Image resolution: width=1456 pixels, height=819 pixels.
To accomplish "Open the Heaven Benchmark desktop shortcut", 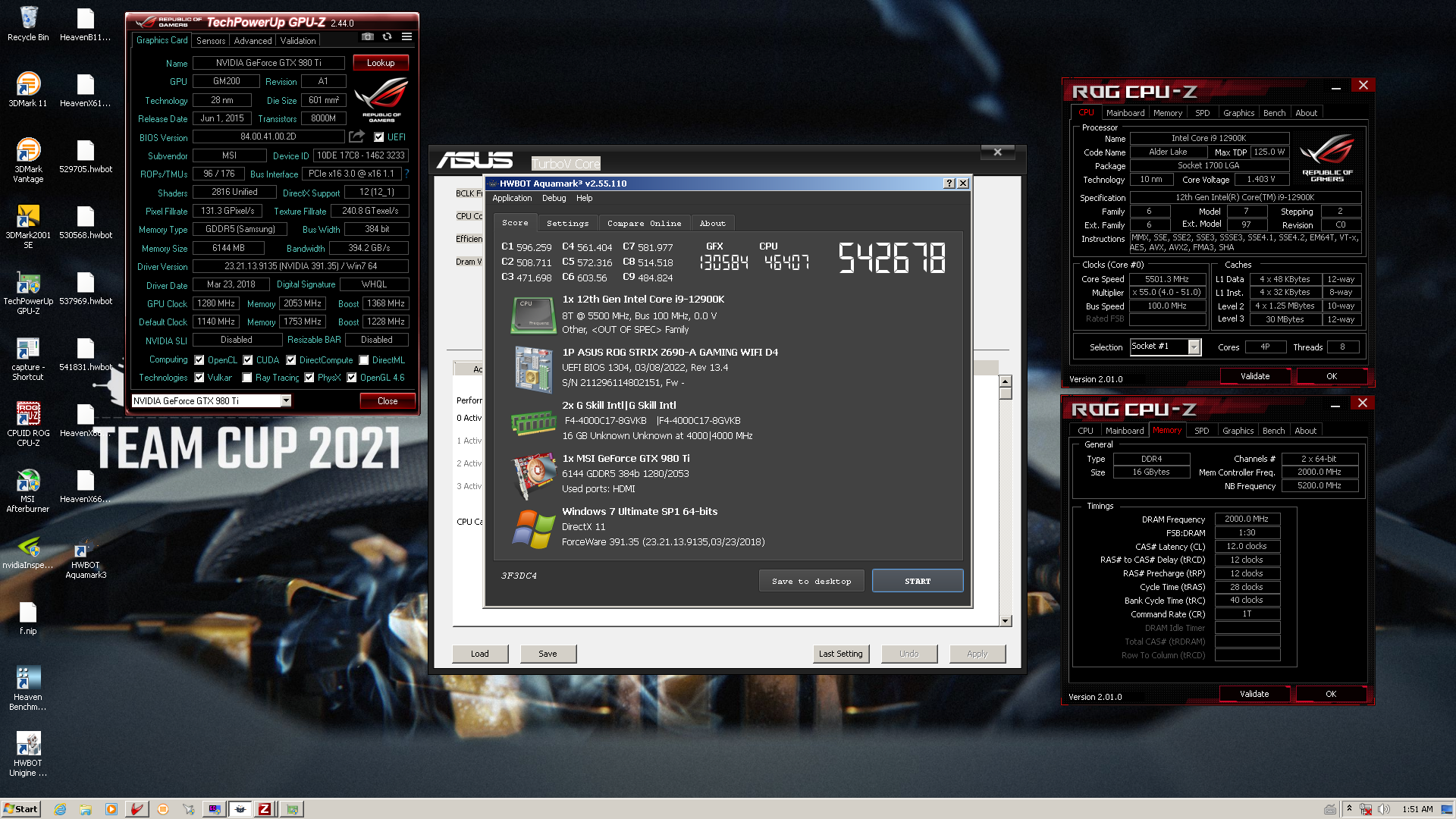I will point(28,687).
